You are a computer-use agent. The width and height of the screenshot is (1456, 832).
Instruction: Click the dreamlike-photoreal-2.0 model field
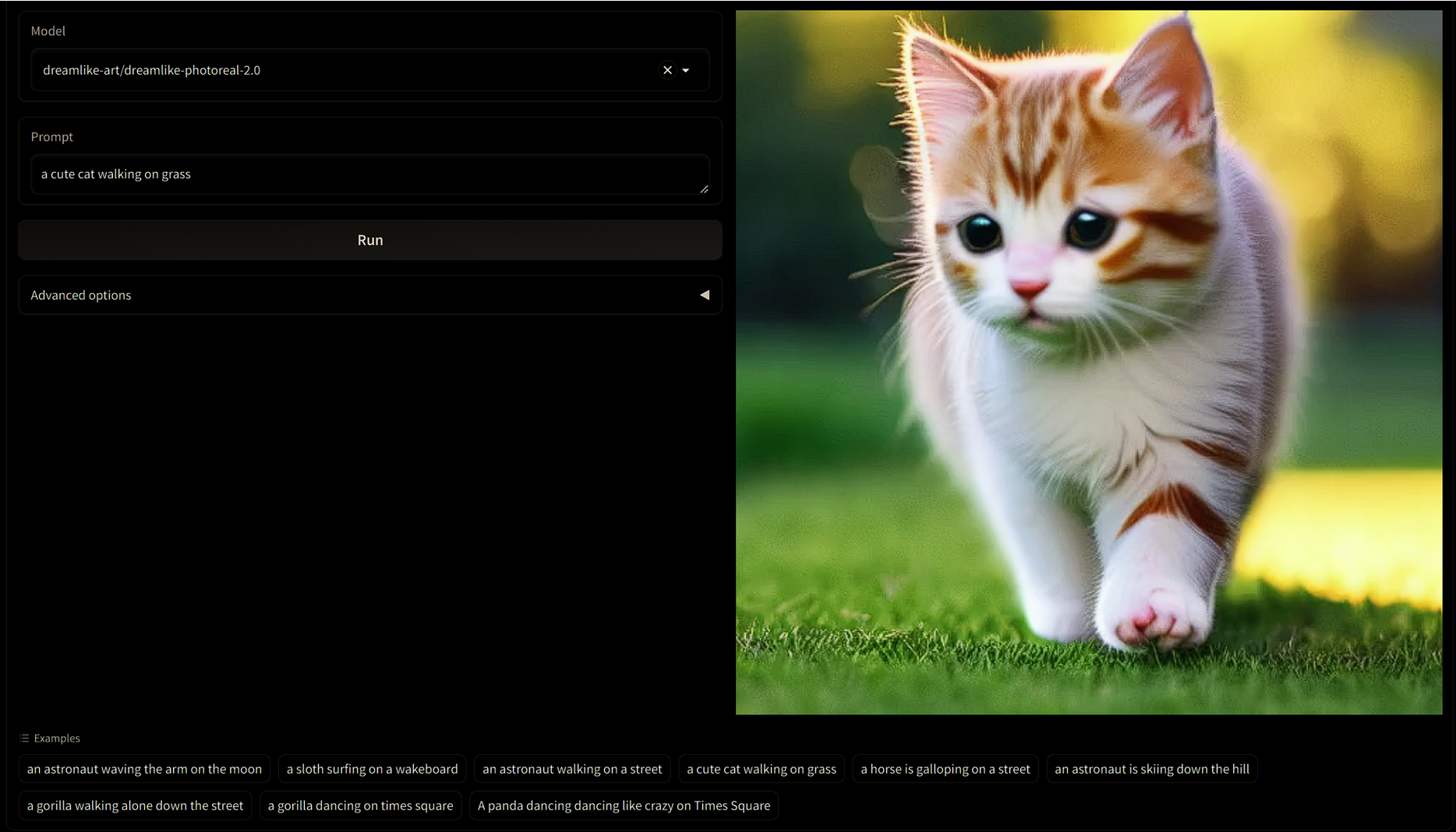[343, 70]
